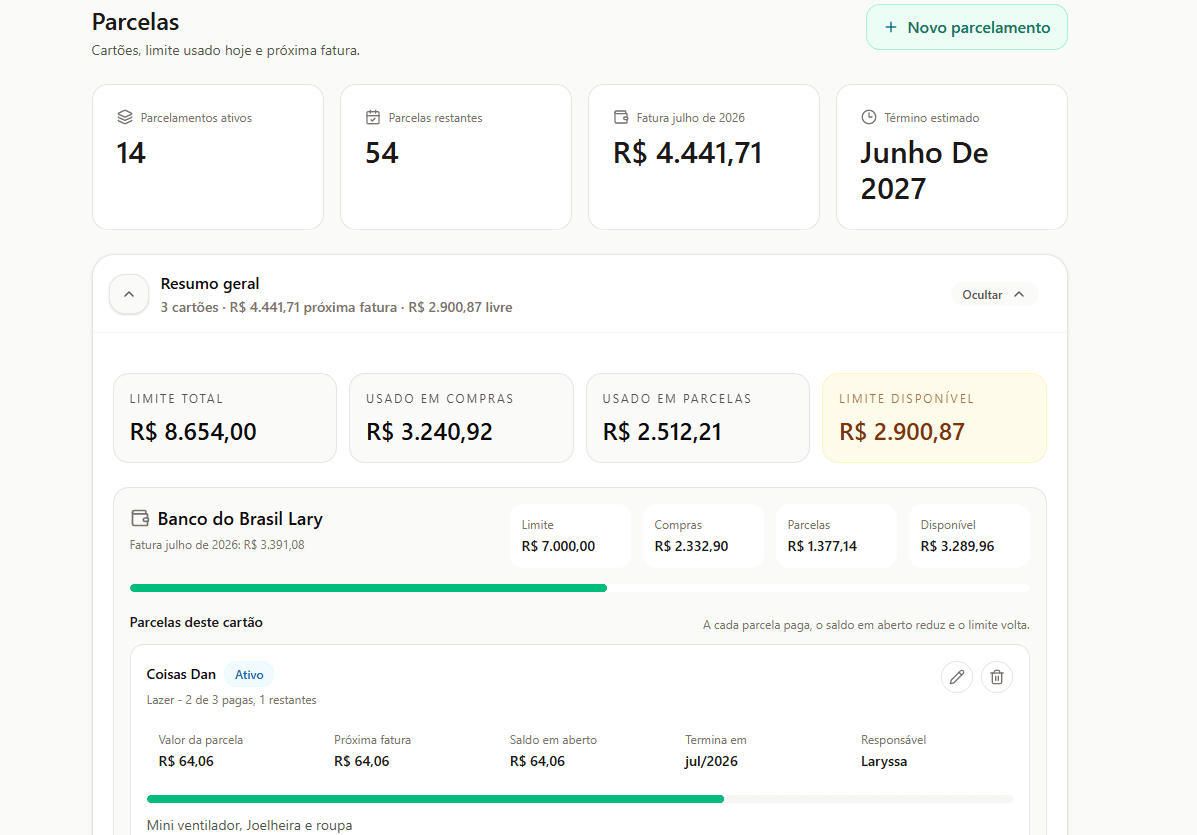Click the Parcelas page title
This screenshot has width=1197, height=835.
point(135,22)
